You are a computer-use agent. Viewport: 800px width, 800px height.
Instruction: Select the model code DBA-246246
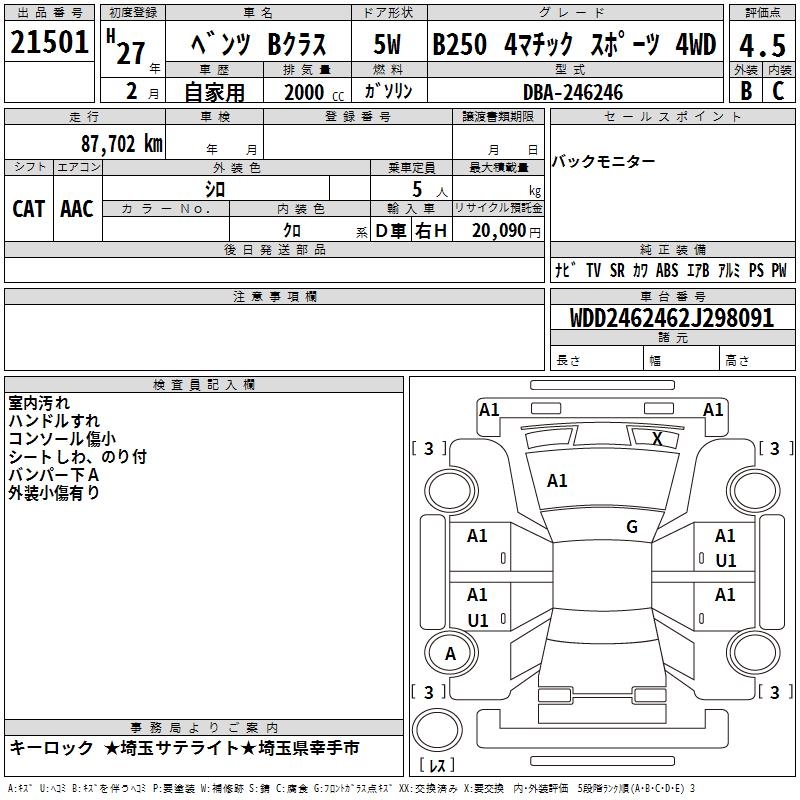click(573, 92)
